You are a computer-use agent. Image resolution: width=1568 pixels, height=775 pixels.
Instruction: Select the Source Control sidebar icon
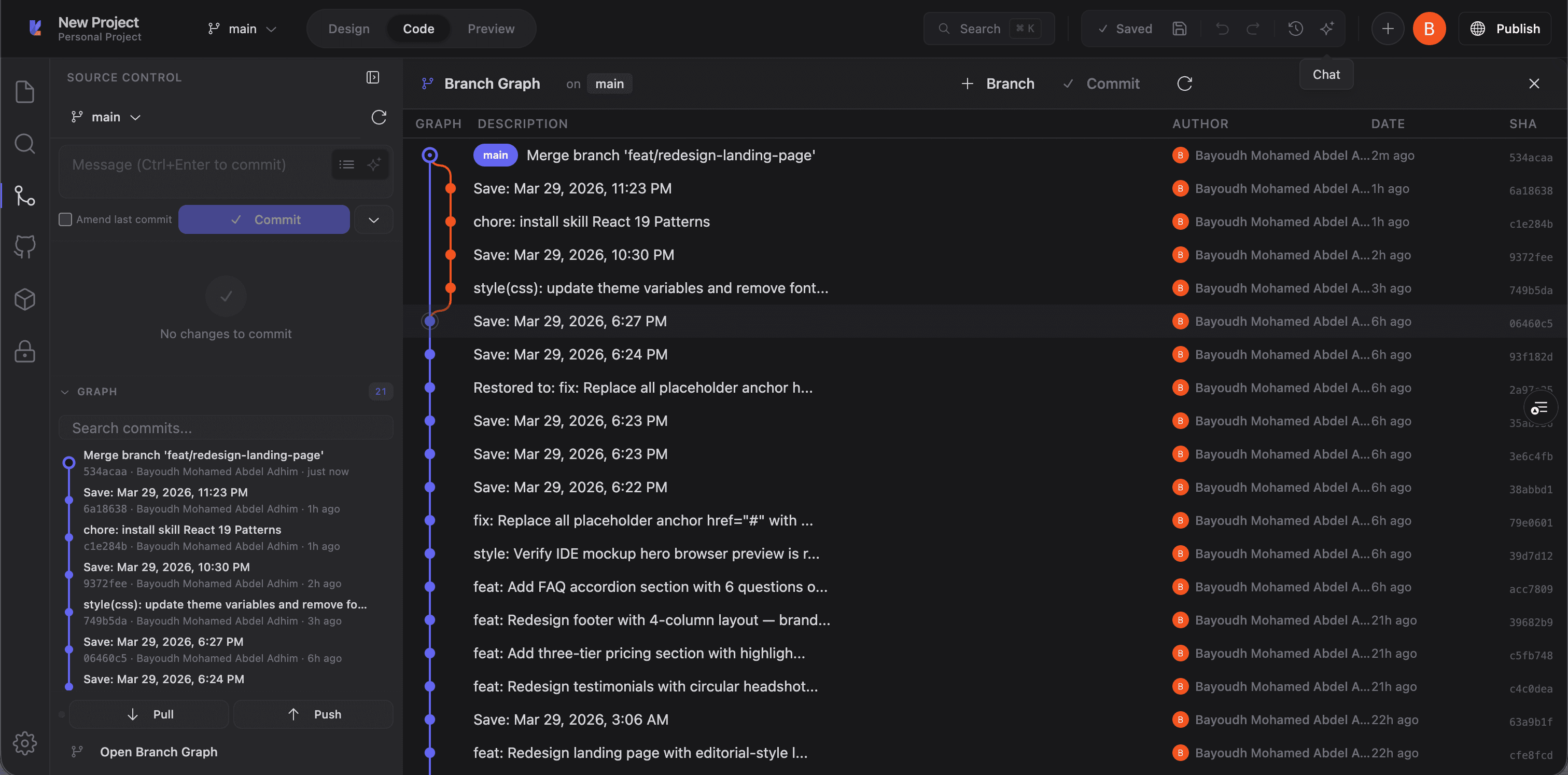[x=24, y=196]
